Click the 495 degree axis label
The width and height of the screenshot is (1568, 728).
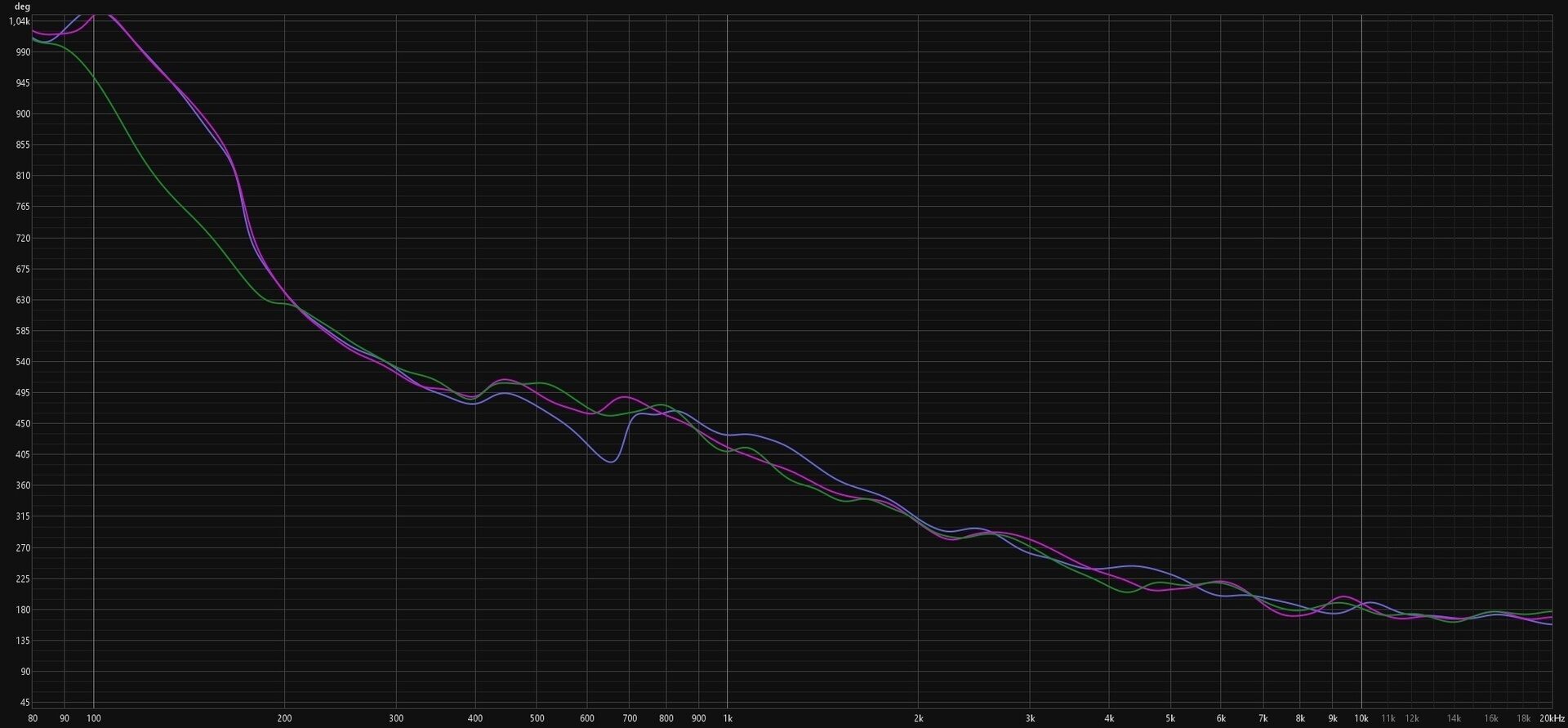23,393
